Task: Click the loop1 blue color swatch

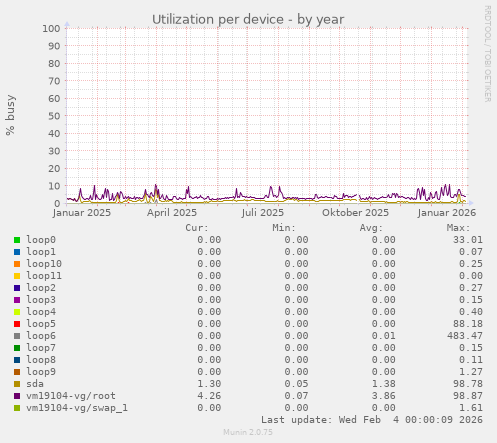Action: tap(17, 252)
